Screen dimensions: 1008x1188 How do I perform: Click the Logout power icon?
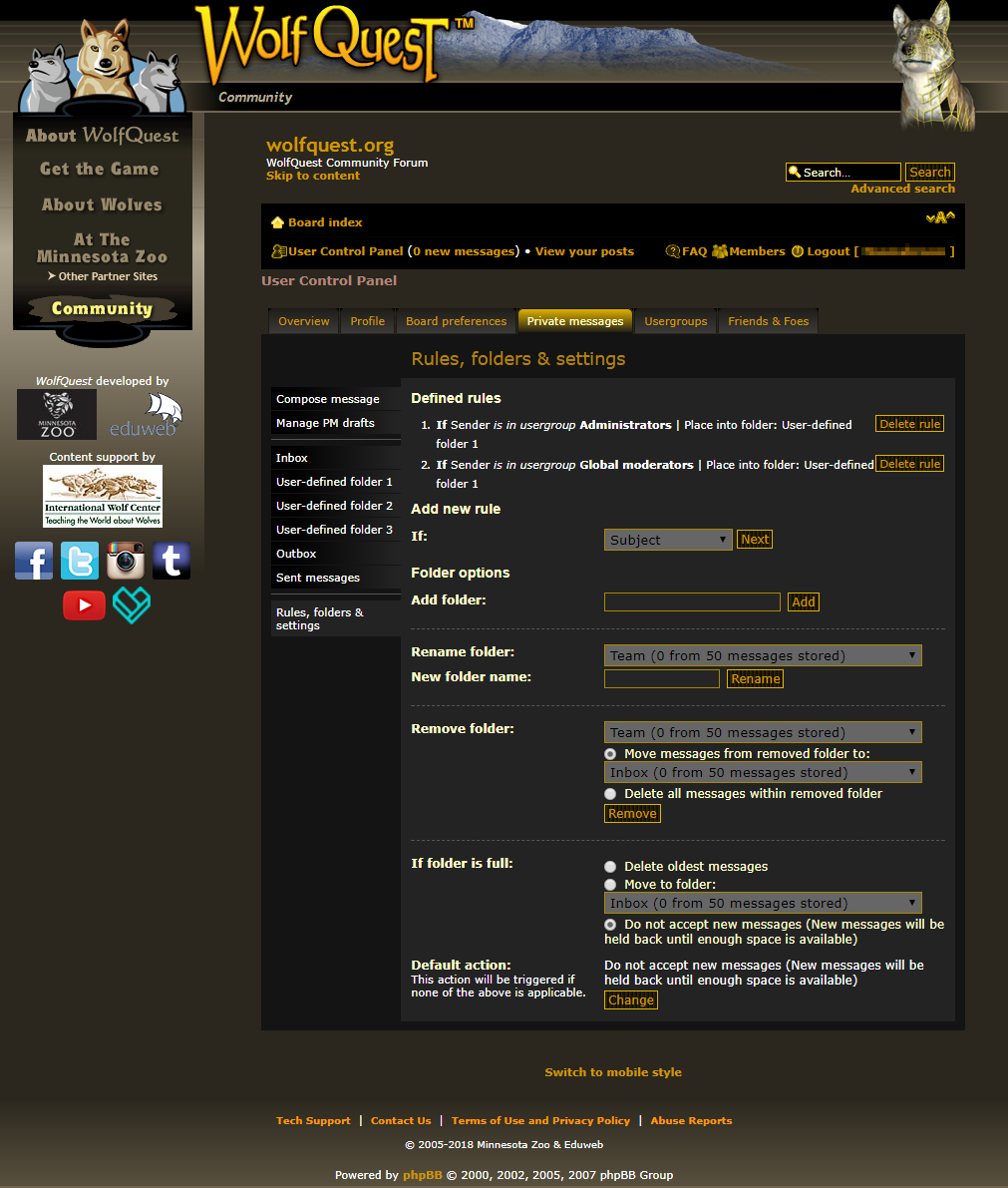pos(798,251)
